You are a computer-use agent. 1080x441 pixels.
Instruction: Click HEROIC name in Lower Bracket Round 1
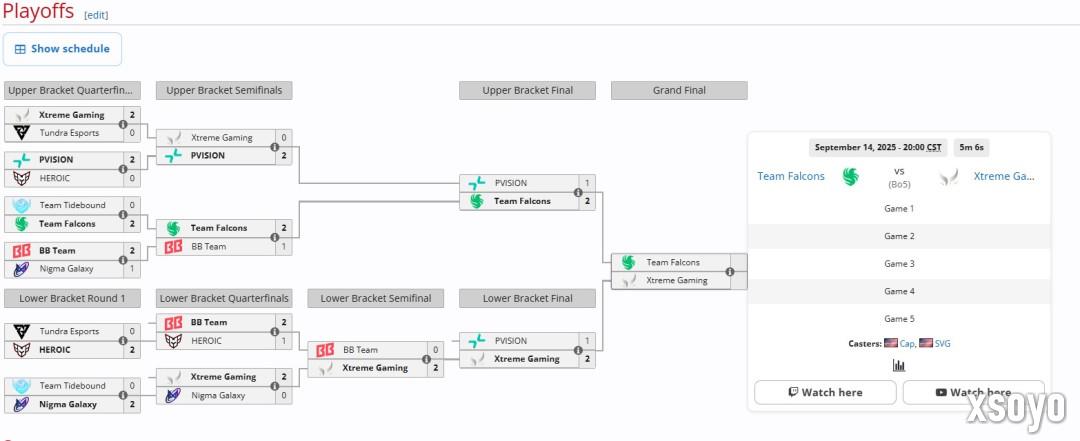coord(55,349)
